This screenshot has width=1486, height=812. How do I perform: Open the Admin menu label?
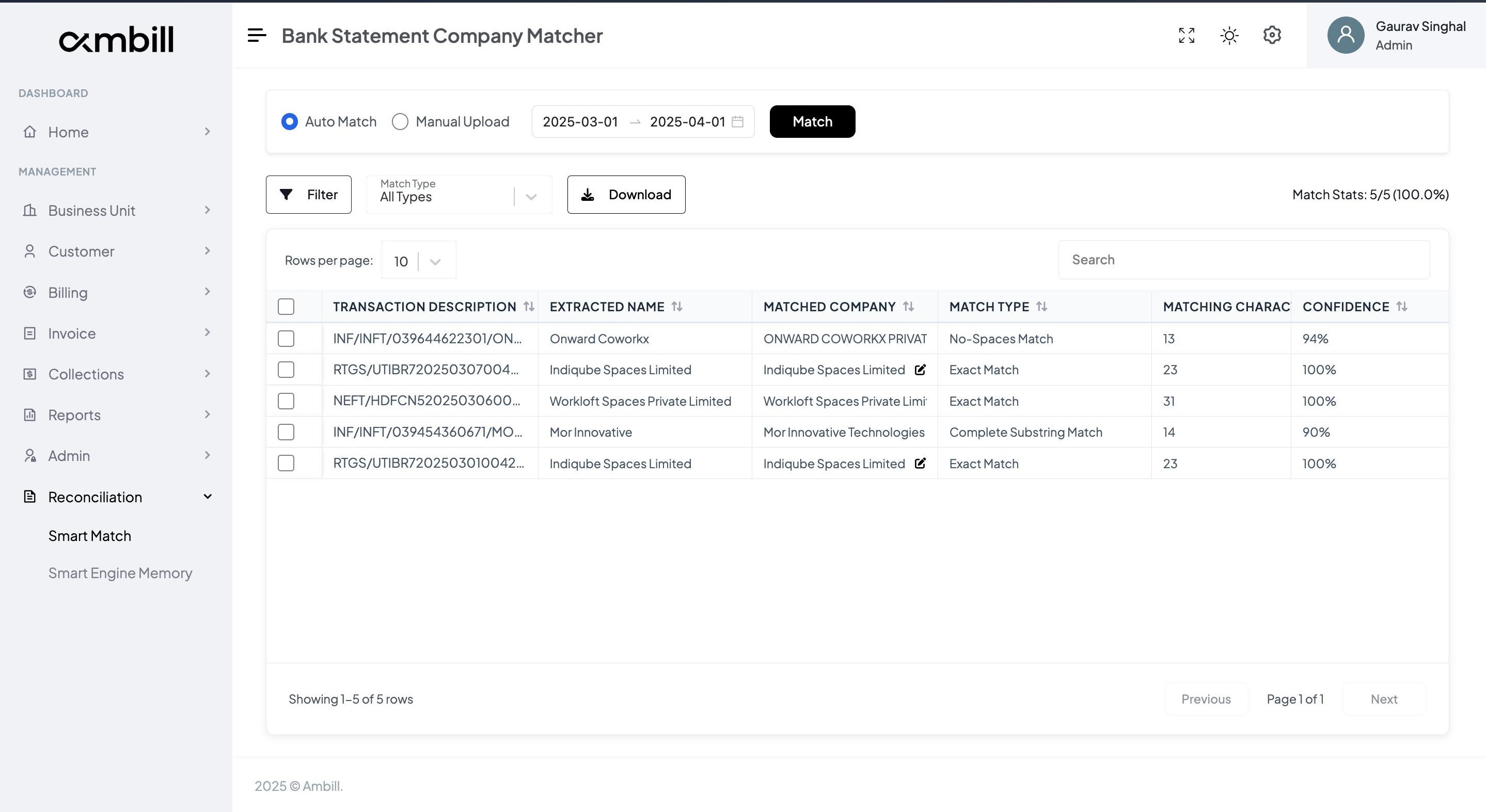69,456
